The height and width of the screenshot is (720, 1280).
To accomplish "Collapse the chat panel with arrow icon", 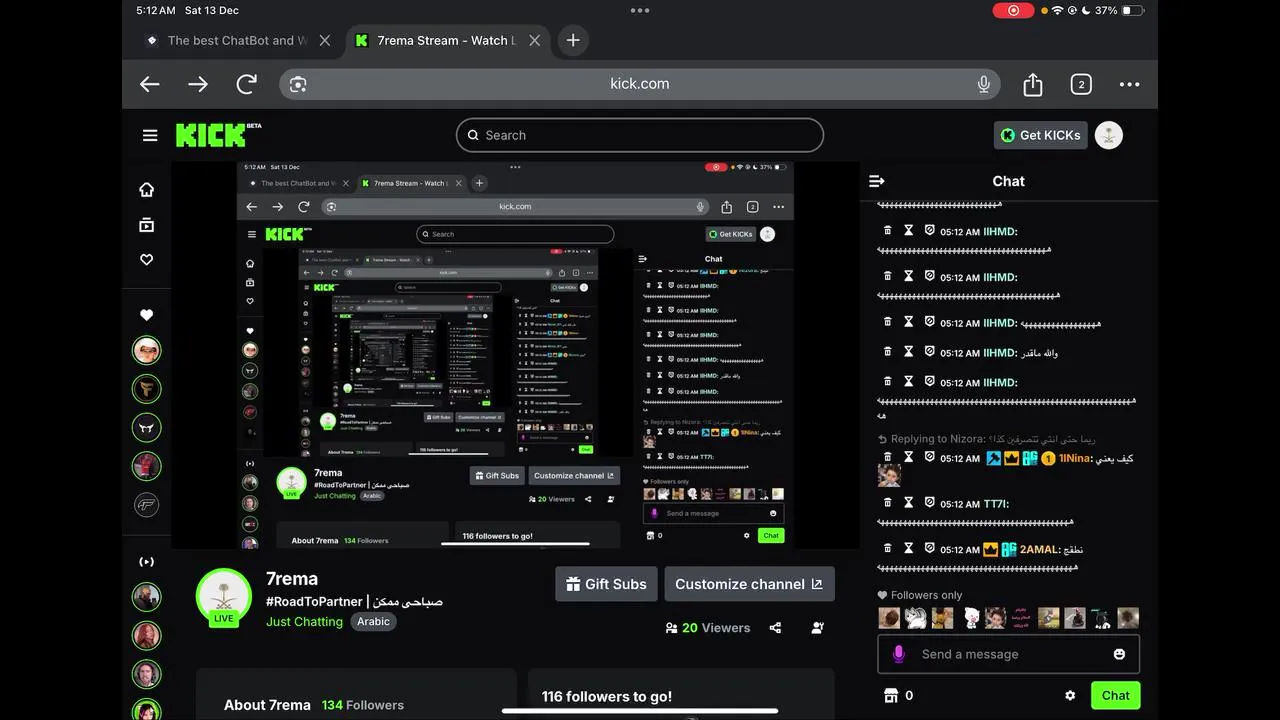I will tap(877, 181).
